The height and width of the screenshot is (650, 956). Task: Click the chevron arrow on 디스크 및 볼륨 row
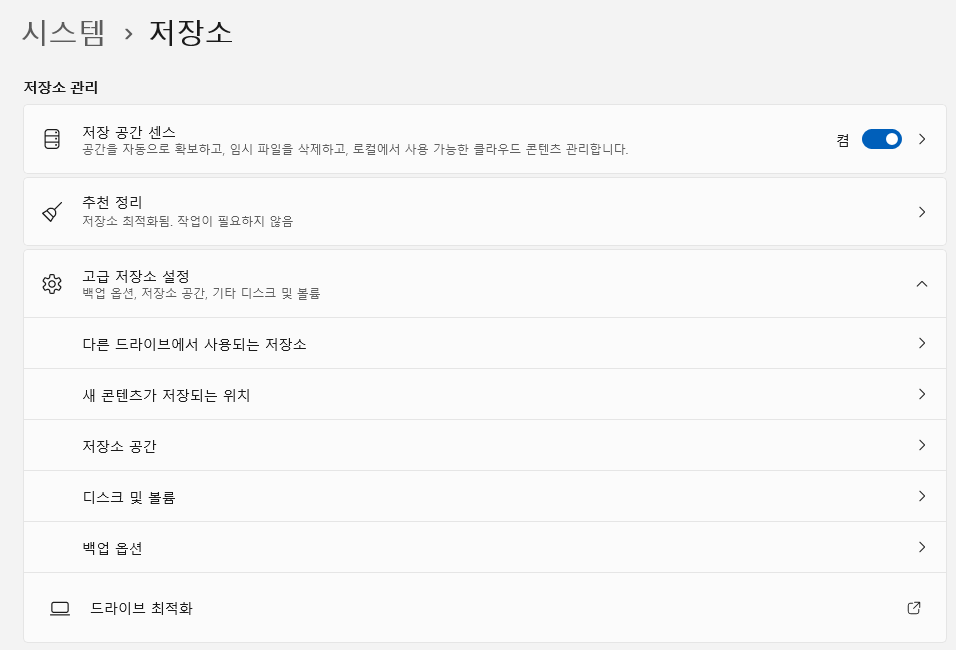922,496
